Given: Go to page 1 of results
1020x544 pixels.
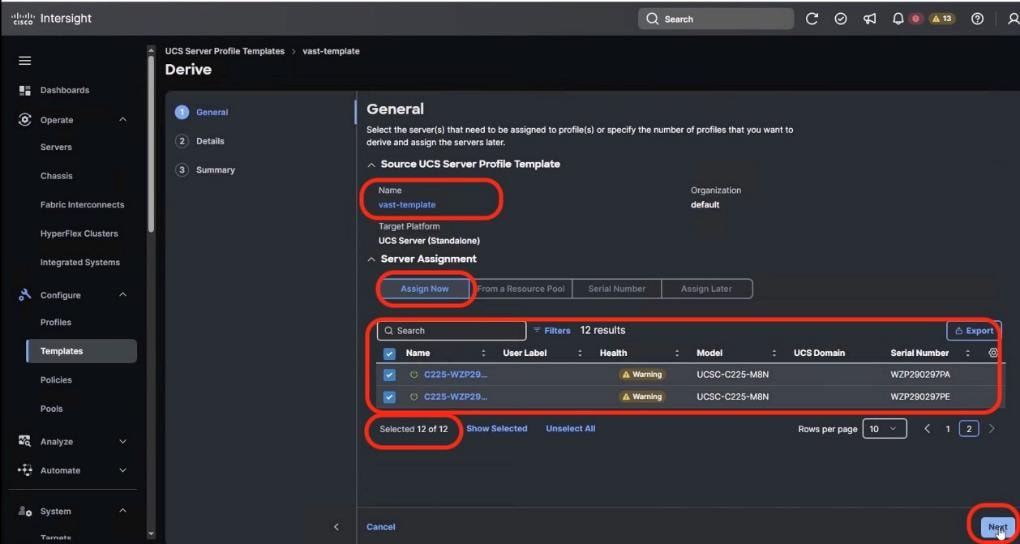Looking at the screenshot, I should click(x=948, y=429).
